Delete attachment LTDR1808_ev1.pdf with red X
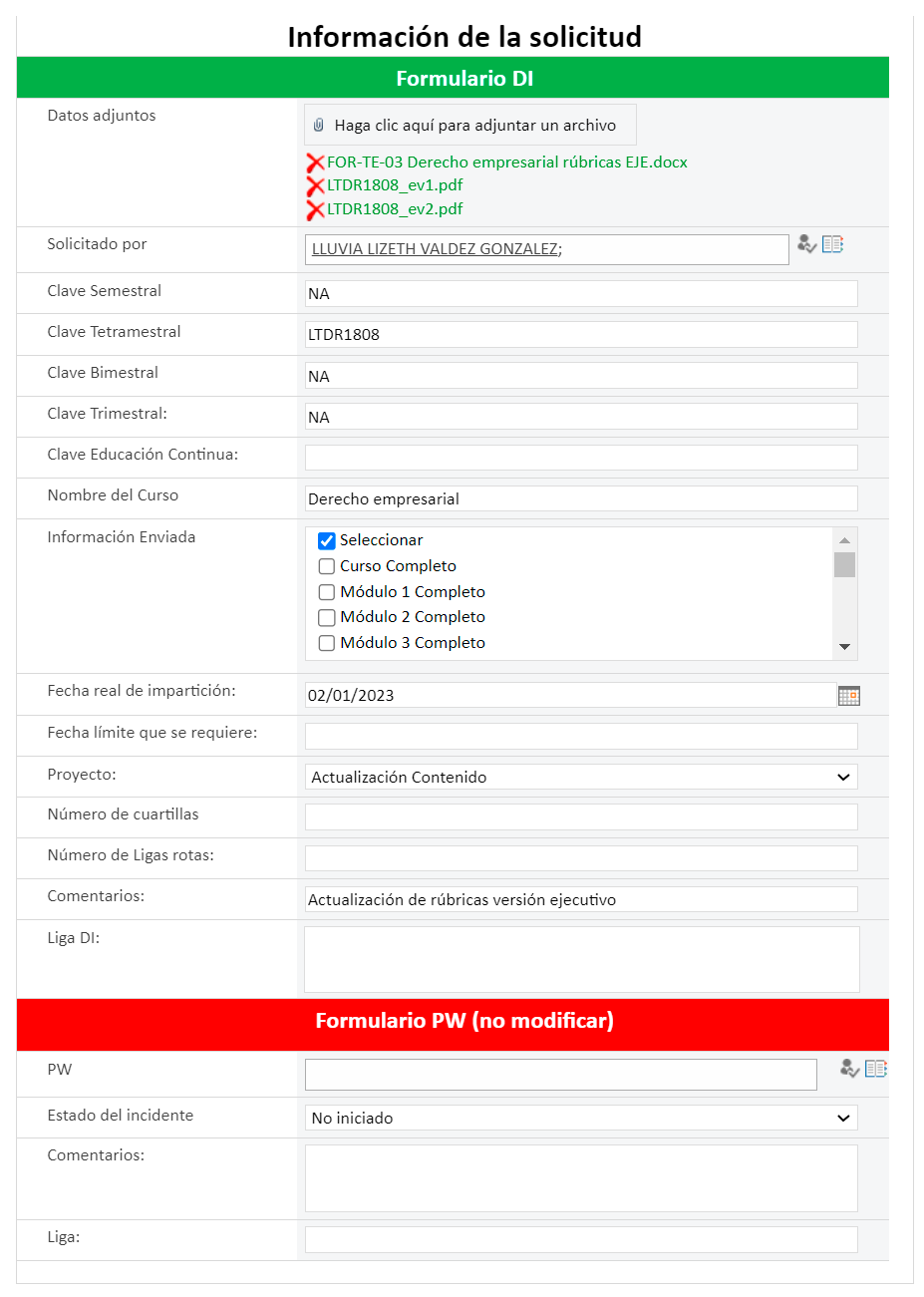This screenshot has width=924, height=1297. click(315, 185)
